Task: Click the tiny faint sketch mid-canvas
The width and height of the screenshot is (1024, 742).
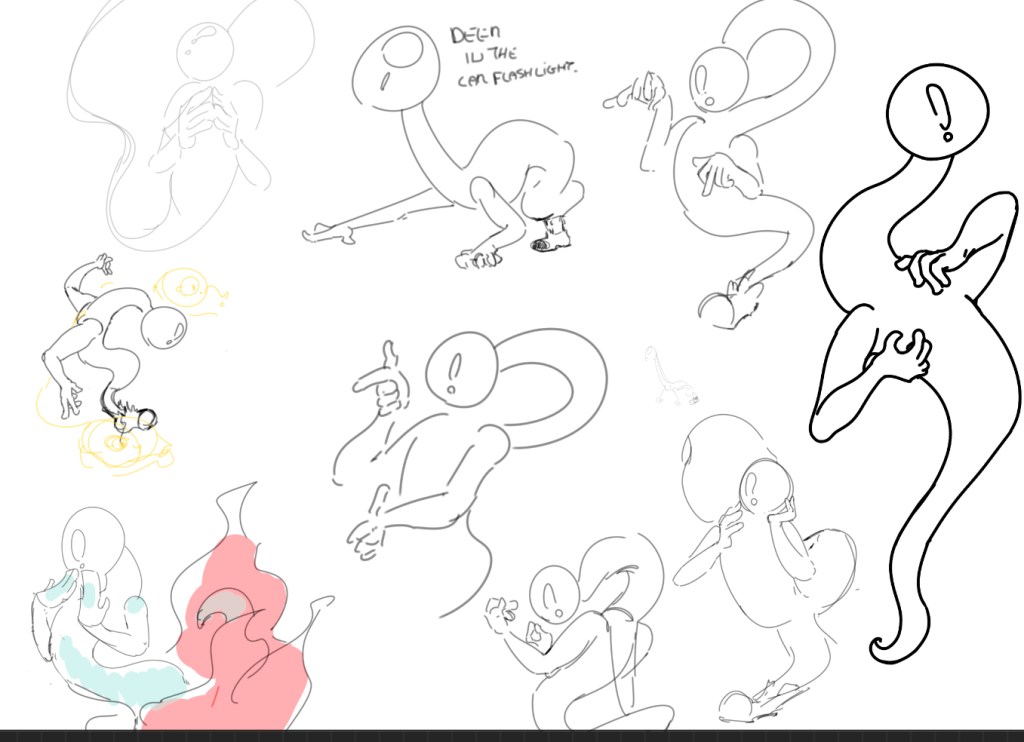Action: pos(671,379)
